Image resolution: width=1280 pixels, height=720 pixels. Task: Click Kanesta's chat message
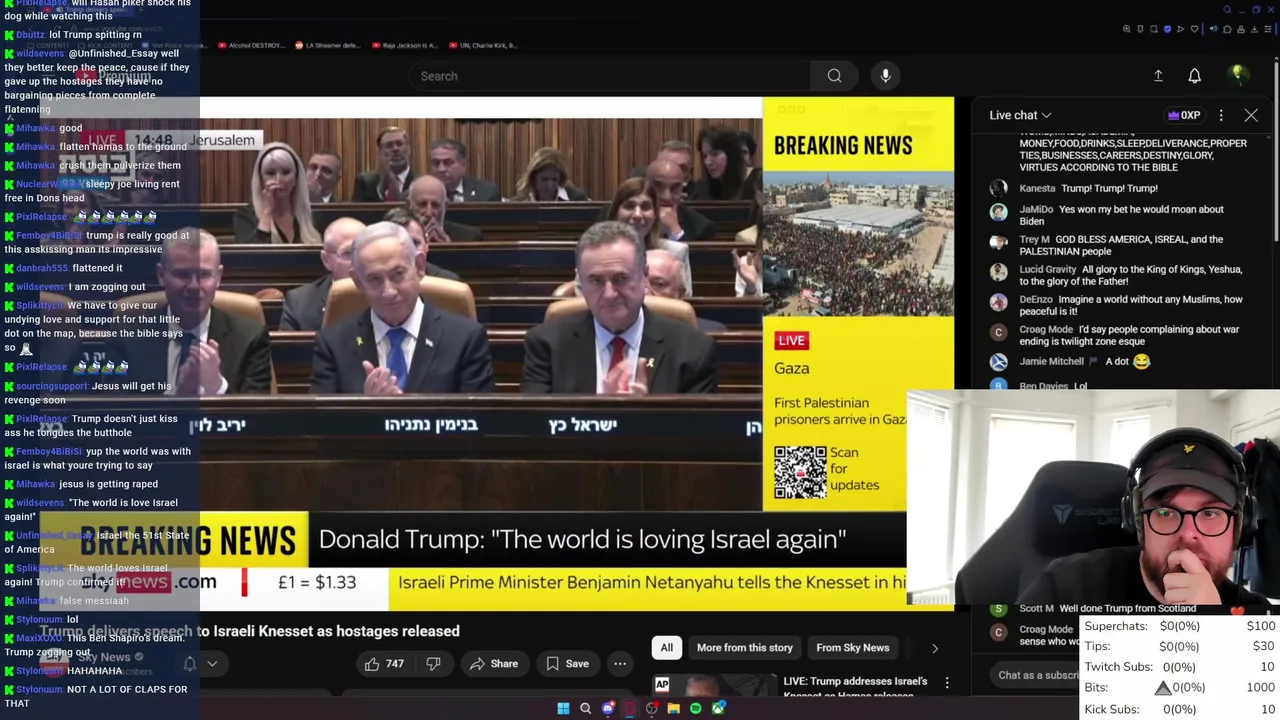click(1088, 188)
